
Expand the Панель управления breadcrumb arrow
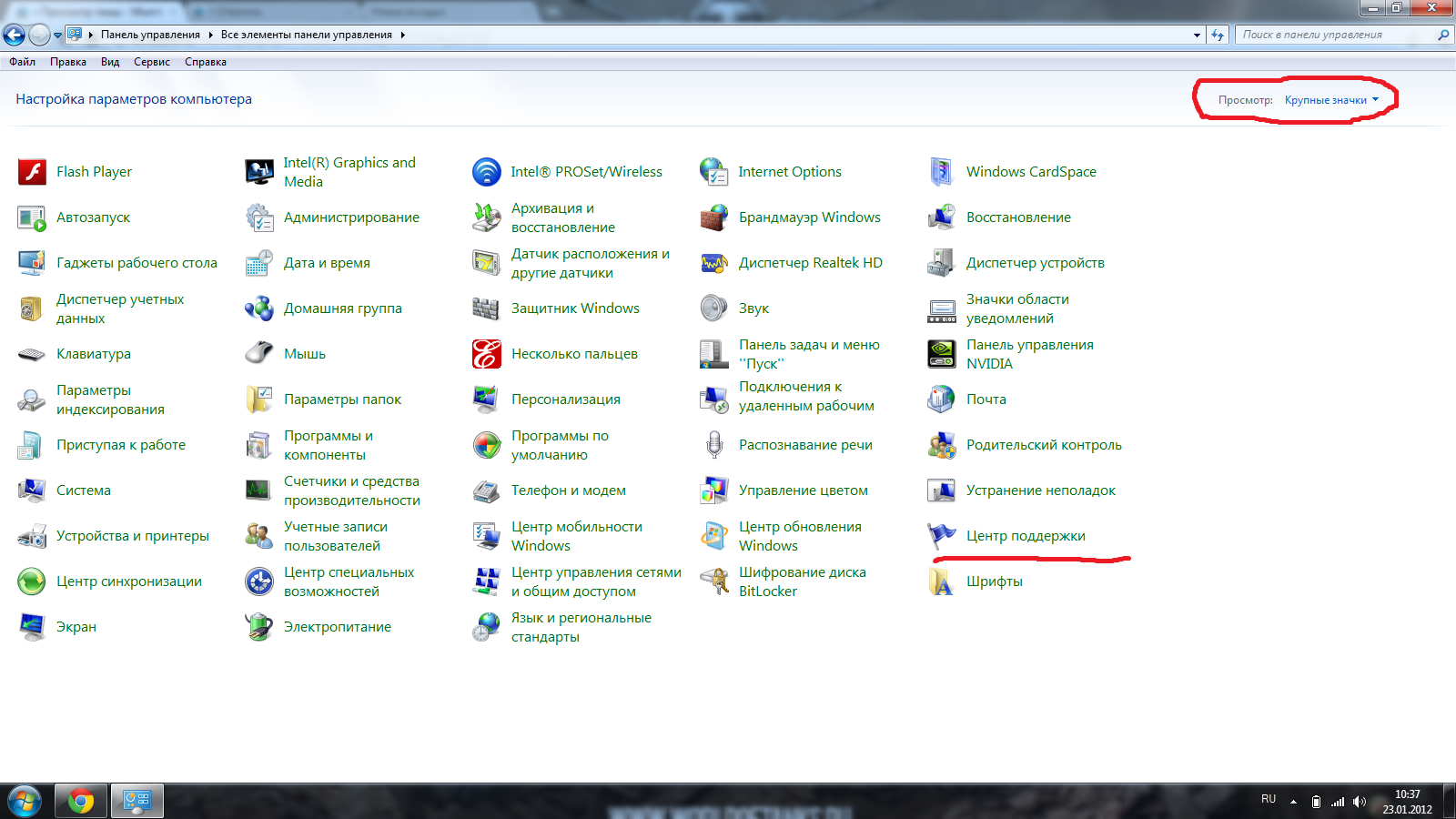pos(210,35)
